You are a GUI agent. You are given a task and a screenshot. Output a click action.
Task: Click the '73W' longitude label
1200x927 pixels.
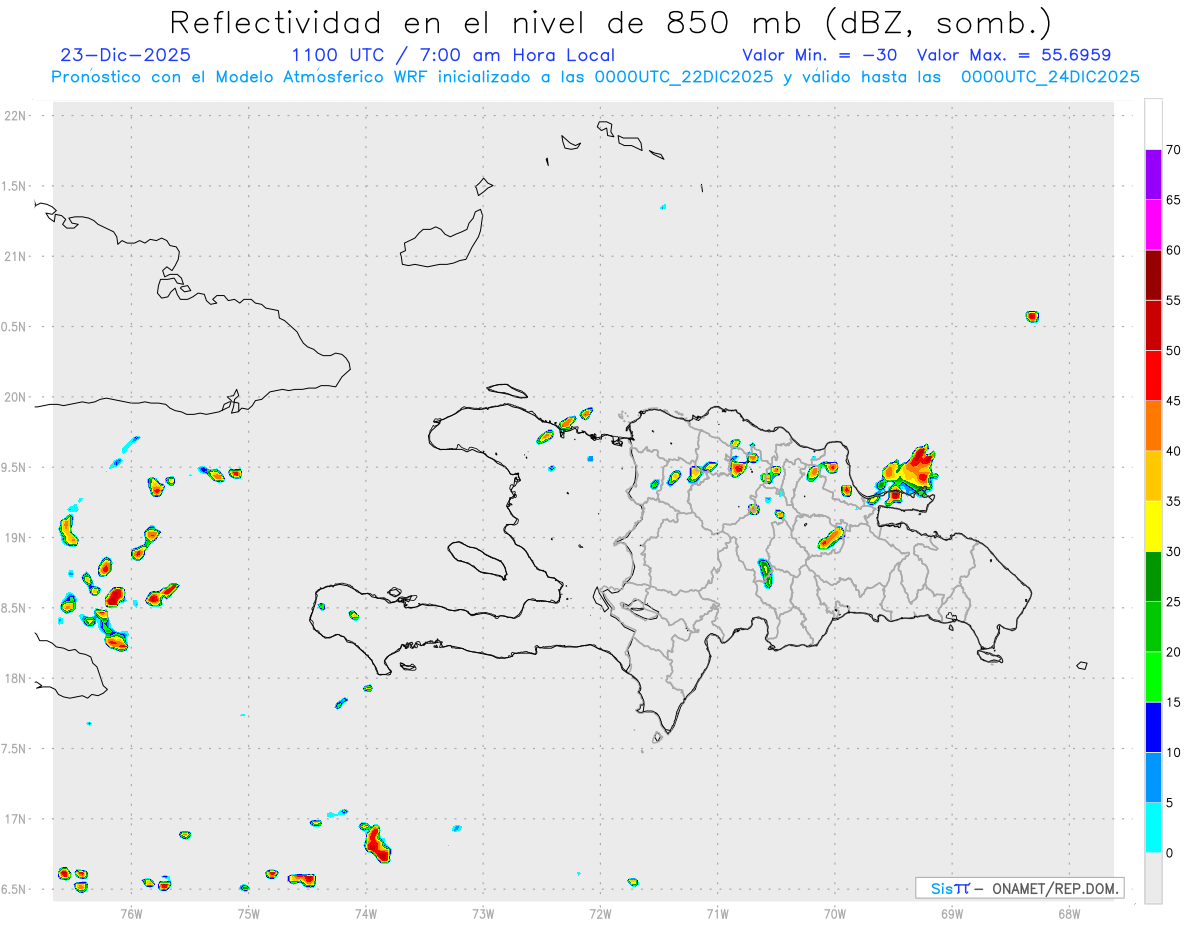point(483,913)
